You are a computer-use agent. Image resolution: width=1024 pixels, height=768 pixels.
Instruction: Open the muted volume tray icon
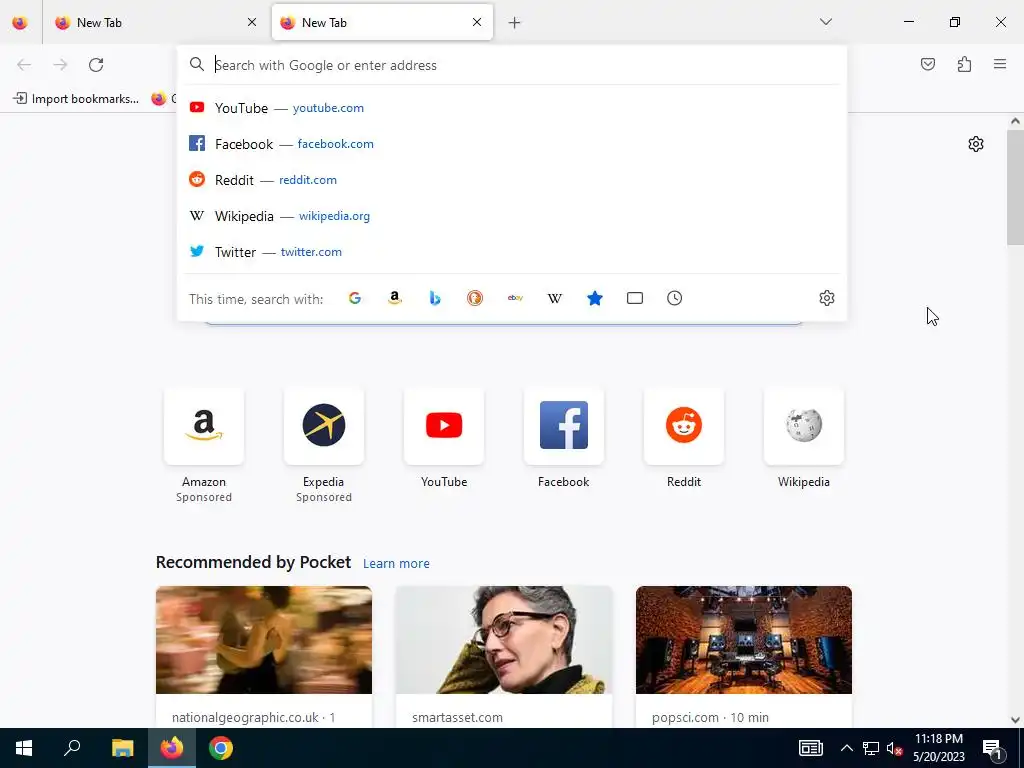point(895,748)
